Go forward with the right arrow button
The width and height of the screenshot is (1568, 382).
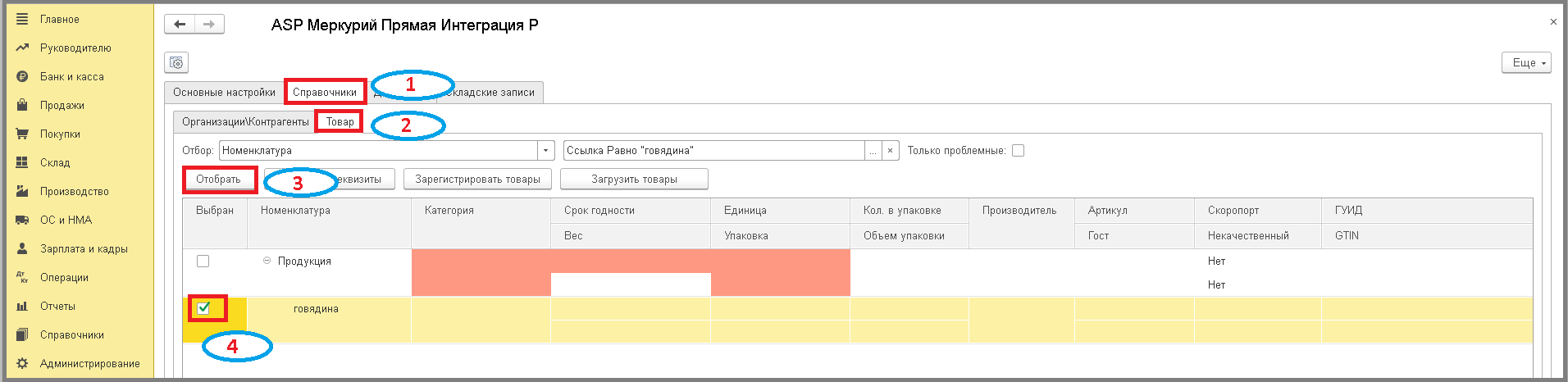tap(209, 25)
